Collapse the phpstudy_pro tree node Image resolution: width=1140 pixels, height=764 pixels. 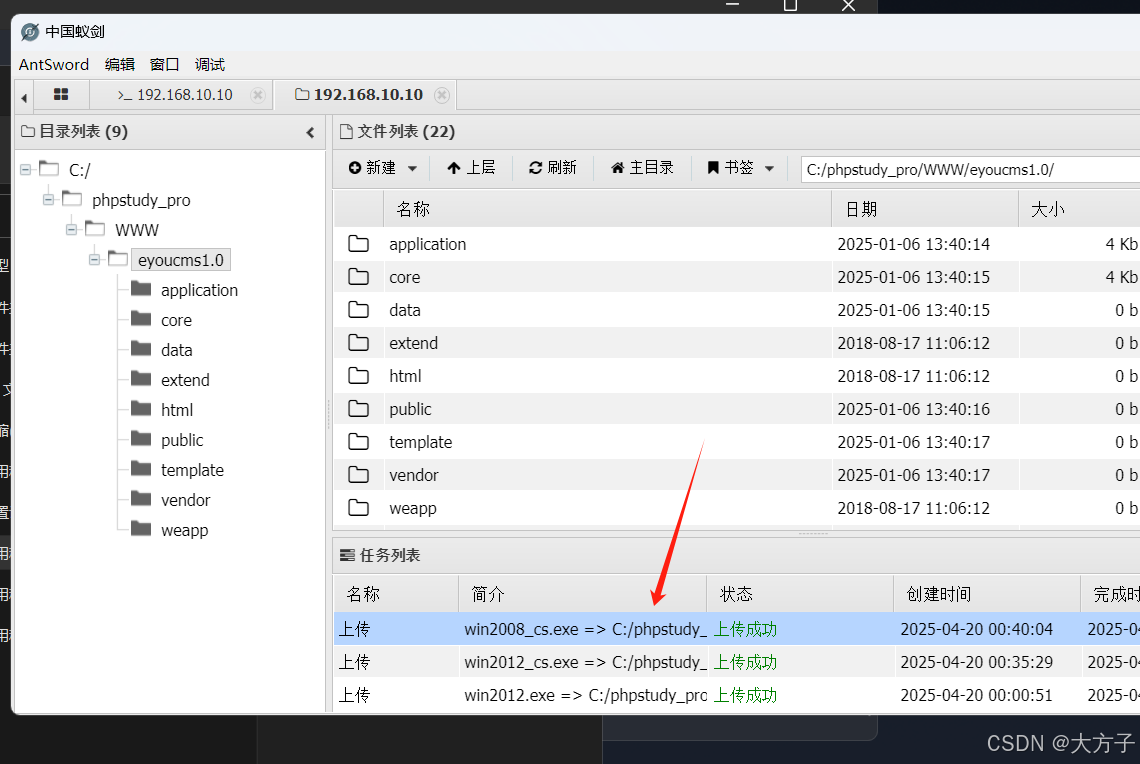[x=49, y=199]
